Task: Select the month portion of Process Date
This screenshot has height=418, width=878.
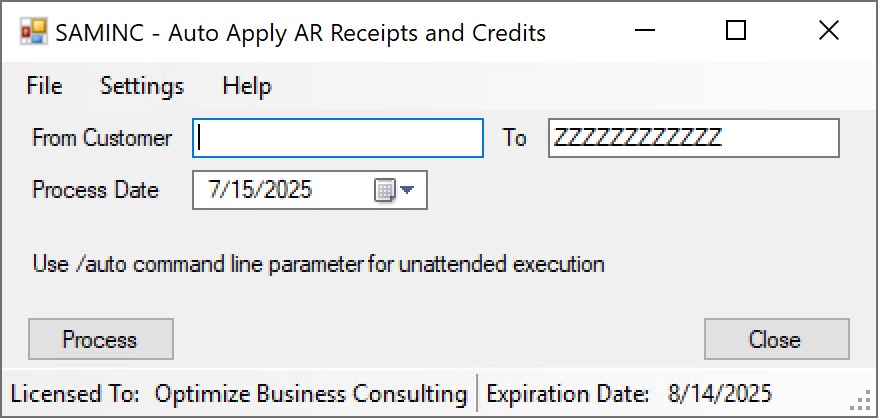Action: click(x=214, y=190)
